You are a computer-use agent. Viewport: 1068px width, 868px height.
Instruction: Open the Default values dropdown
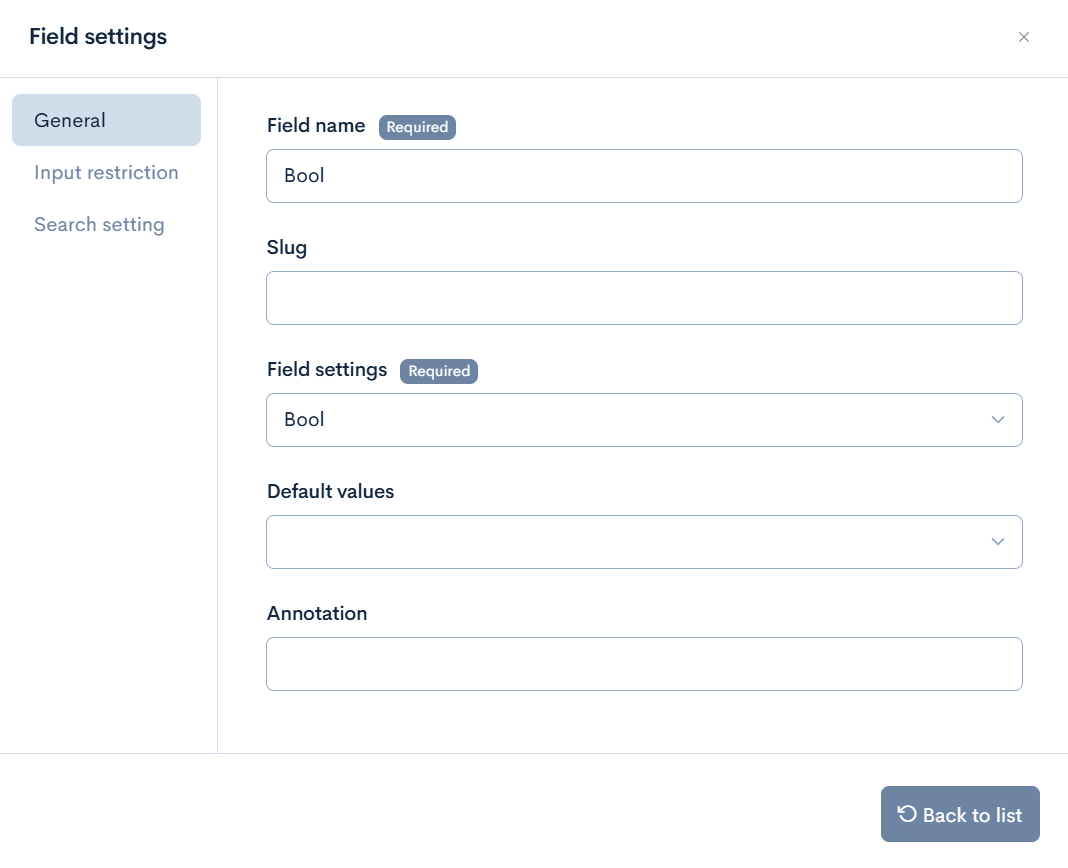pos(644,541)
